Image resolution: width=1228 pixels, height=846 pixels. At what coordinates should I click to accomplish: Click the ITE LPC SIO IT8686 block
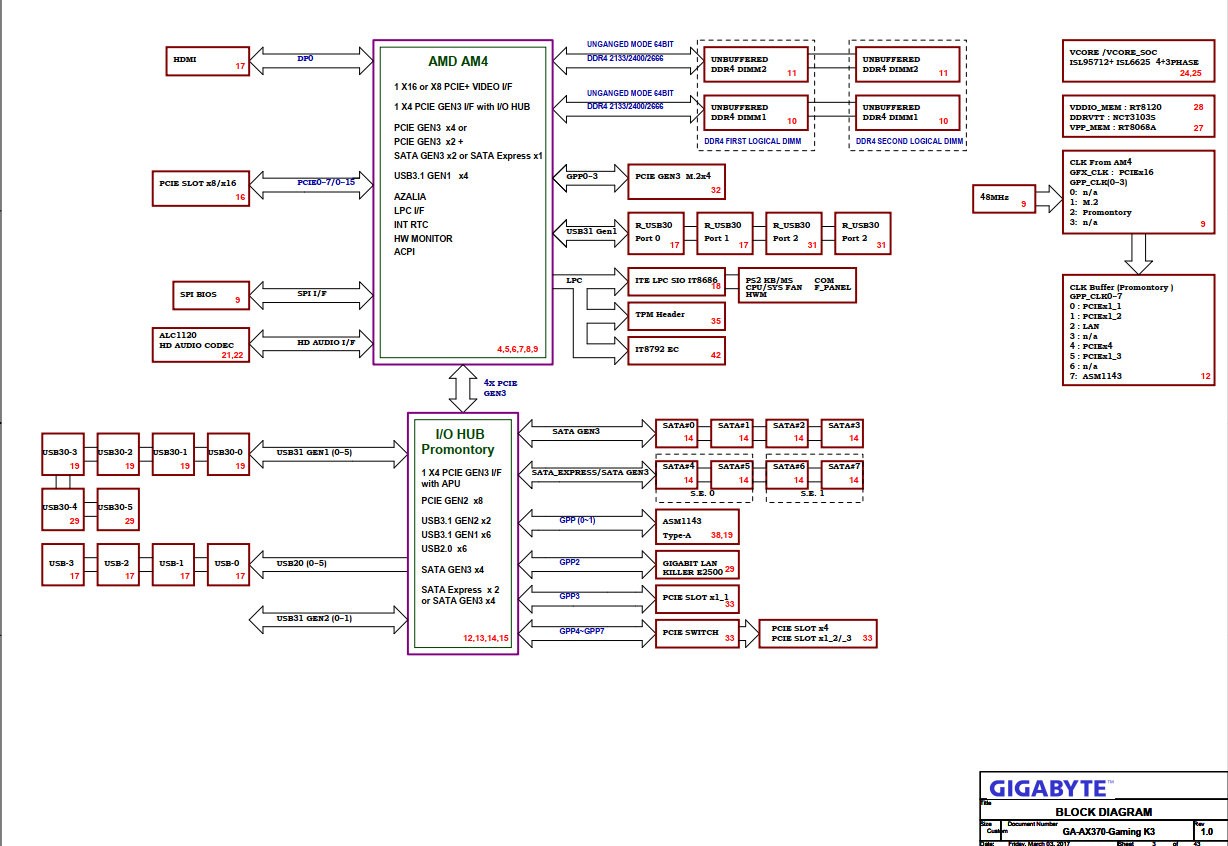[676, 284]
